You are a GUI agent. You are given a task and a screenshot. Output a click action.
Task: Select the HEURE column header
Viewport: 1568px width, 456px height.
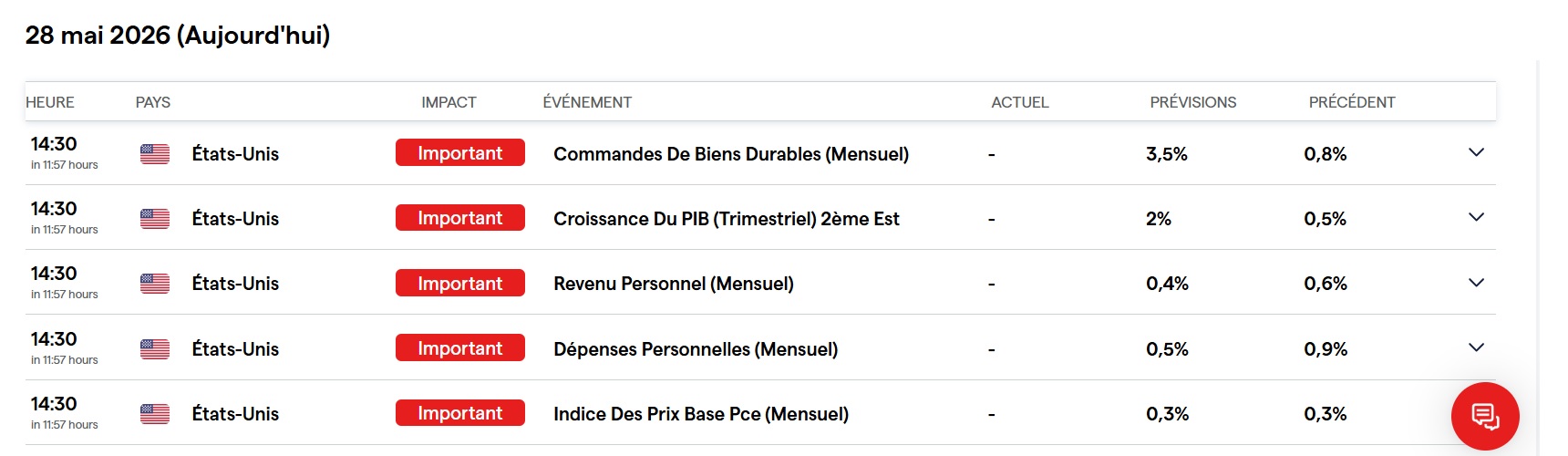(x=50, y=102)
